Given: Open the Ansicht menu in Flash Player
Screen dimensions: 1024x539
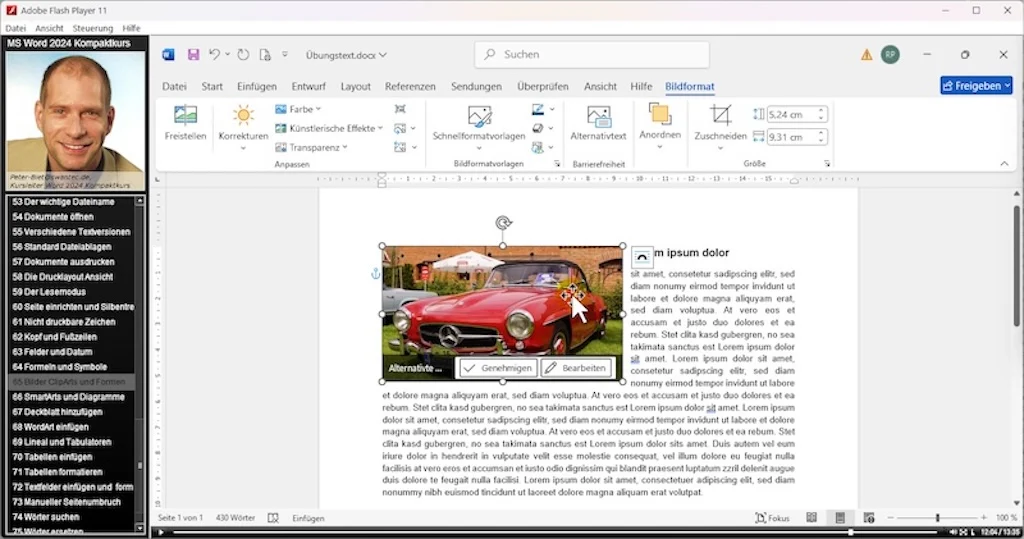Looking at the screenshot, I should (x=49, y=28).
